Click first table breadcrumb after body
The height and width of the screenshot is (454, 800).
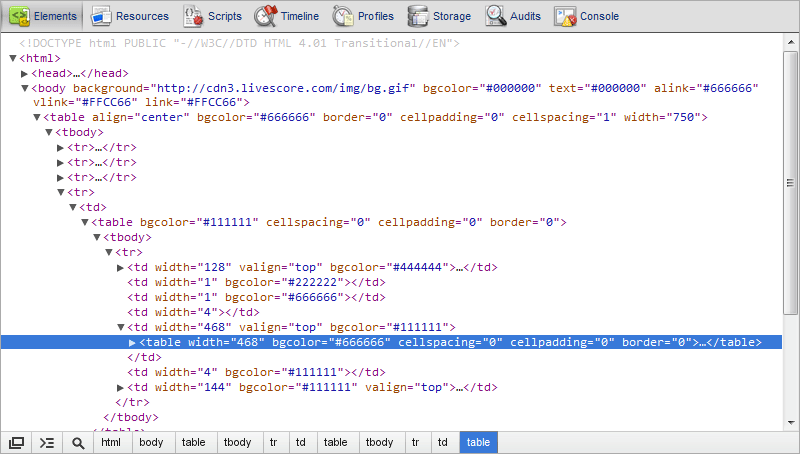pyautogui.click(x=193, y=442)
